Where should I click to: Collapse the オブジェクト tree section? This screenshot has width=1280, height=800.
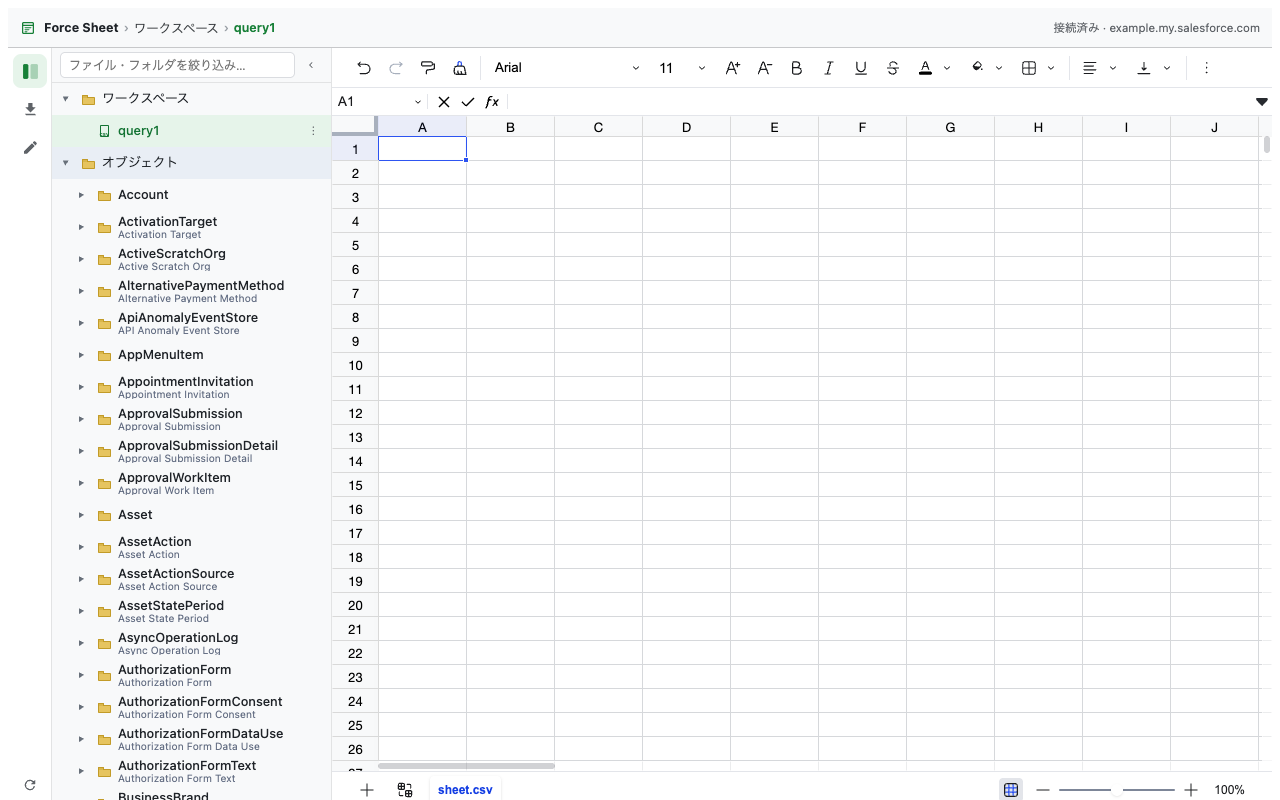click(66, 163)
